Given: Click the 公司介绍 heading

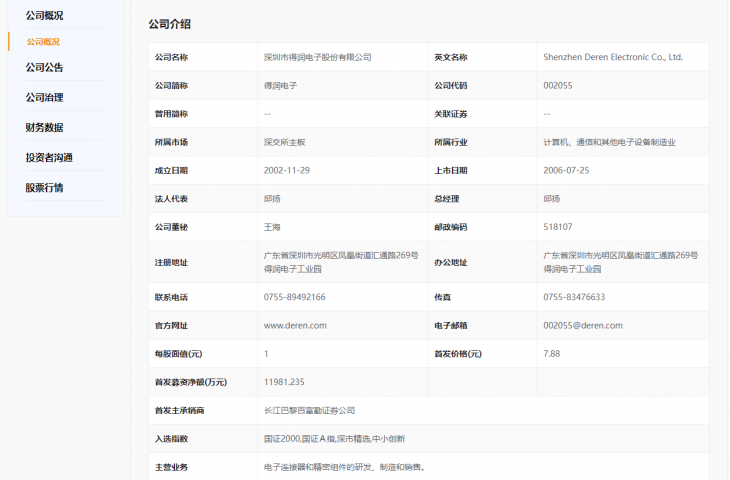Looking at the screenshot, I should (169, 24).
